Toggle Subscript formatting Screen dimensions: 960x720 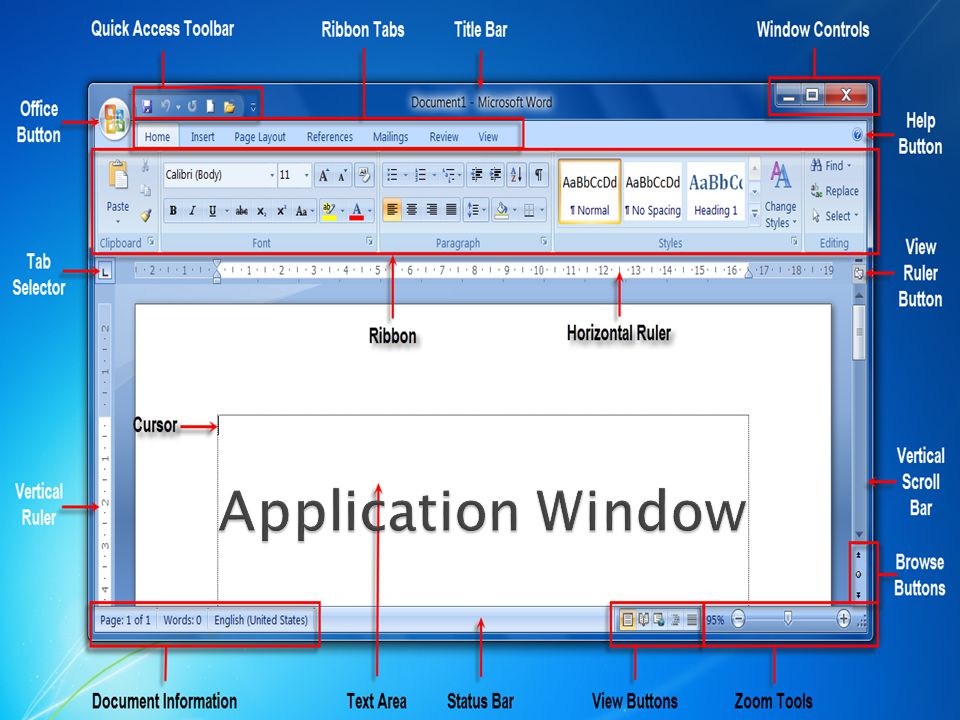pyautogui.click(x=261, y=211)
